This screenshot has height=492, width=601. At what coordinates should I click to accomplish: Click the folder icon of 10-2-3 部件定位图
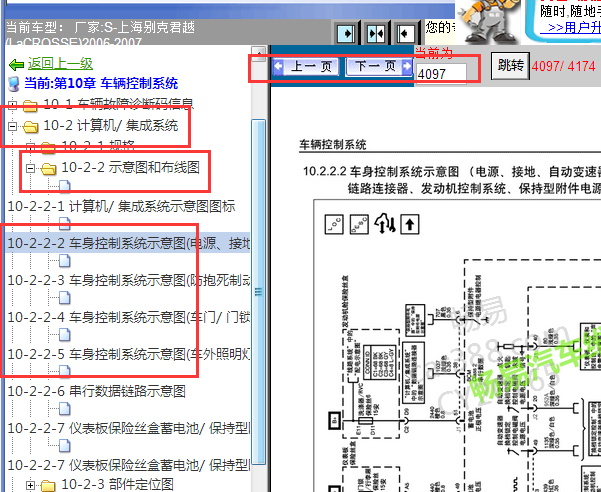(48, 485)
